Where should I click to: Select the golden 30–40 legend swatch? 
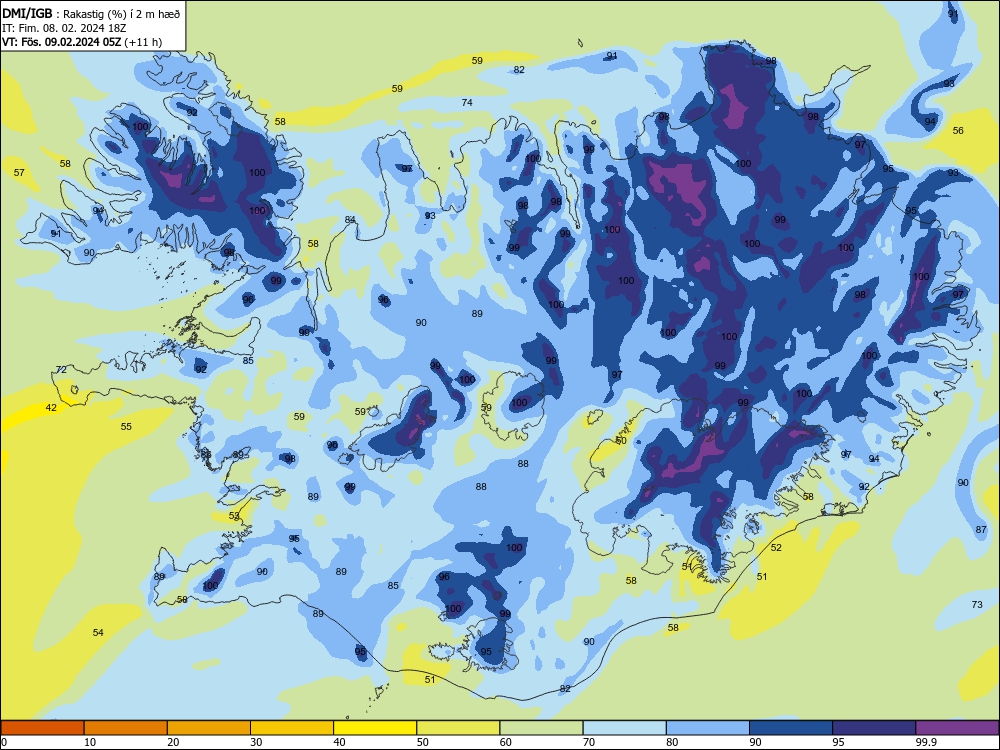pyautogui.click(x=292, y=728)
